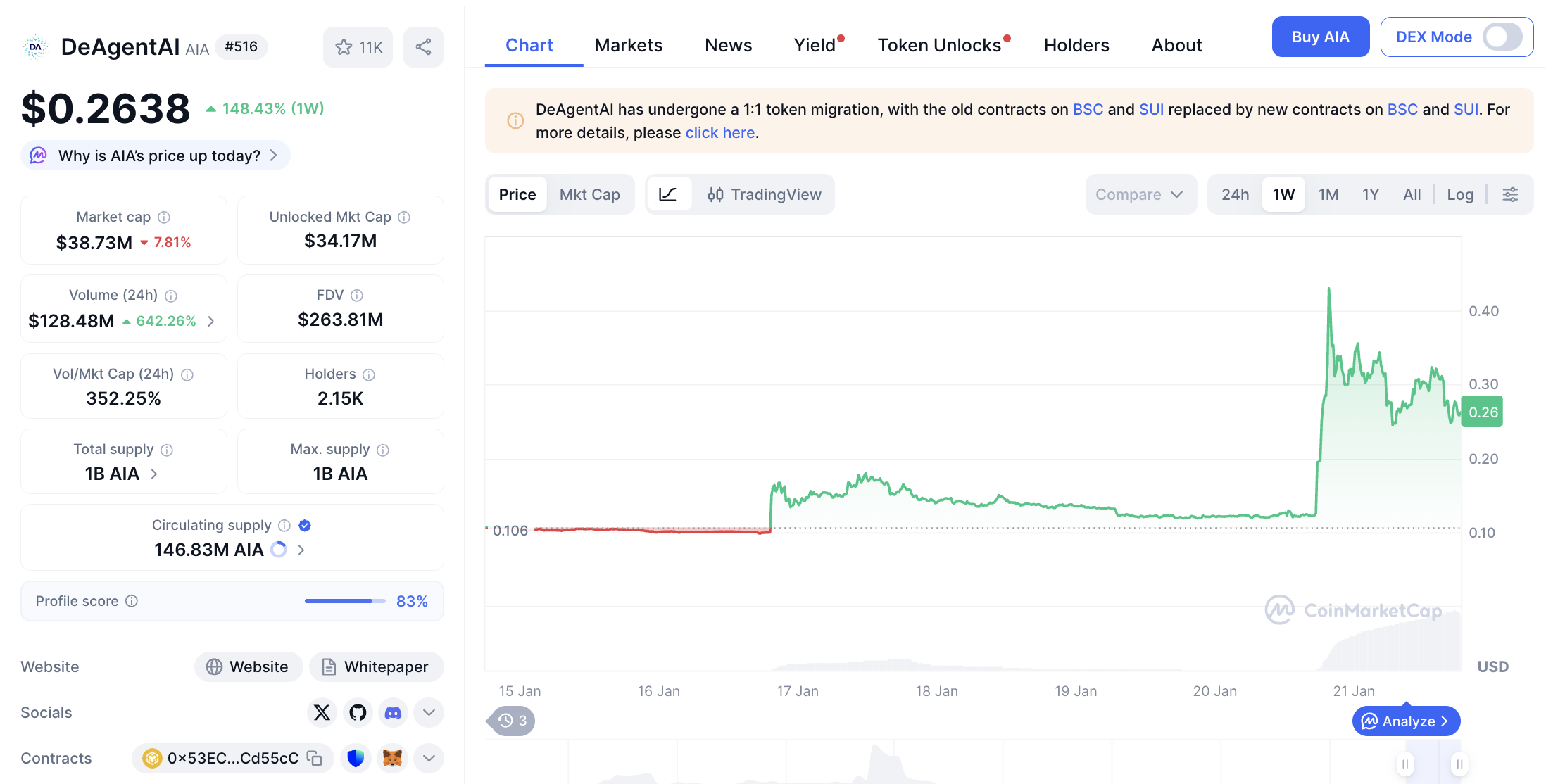Open the Whitepaper link
Screen dimensions: 1546x784
pos(376,666)
